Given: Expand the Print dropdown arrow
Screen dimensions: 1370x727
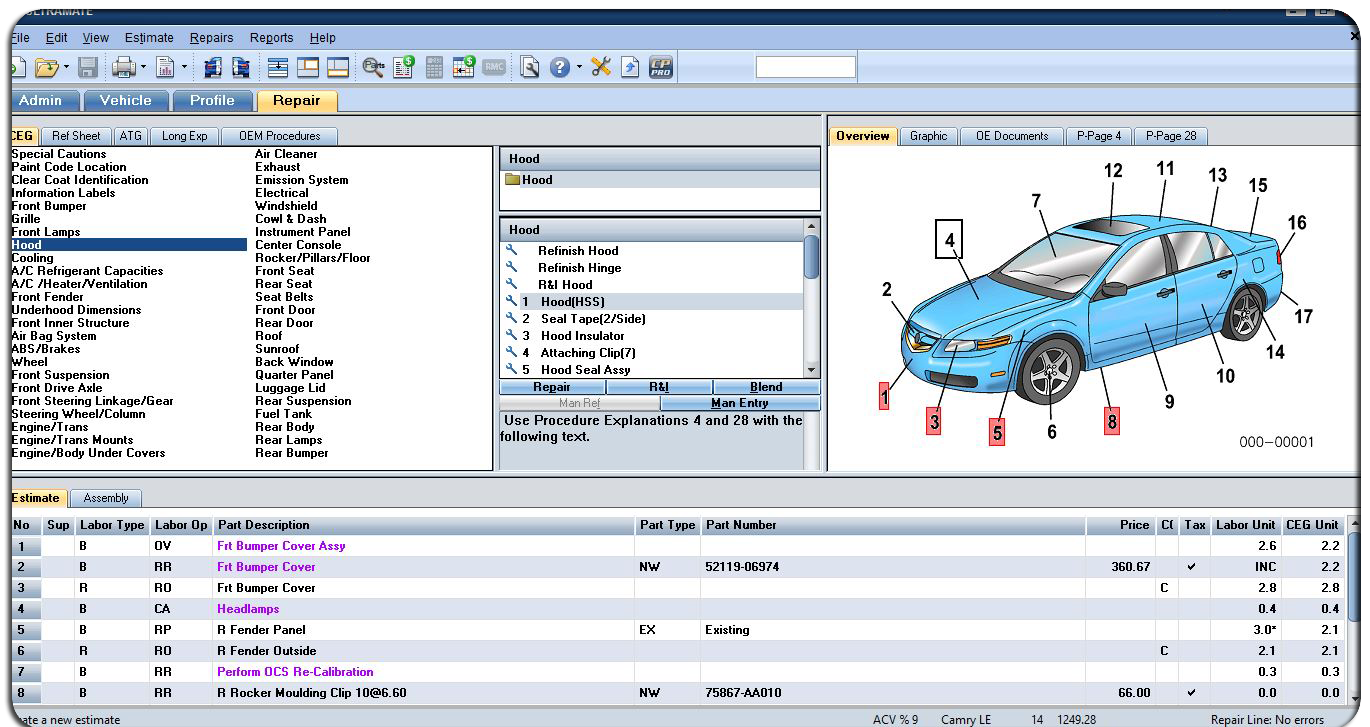Looking at the screenshot, I should (x=143, y=67).
